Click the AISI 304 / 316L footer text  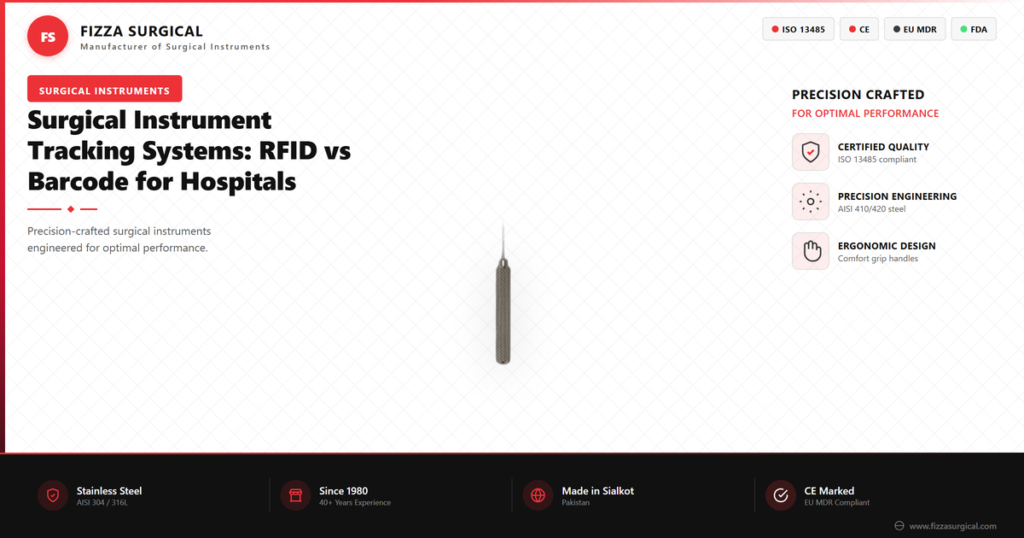[102, 503]
